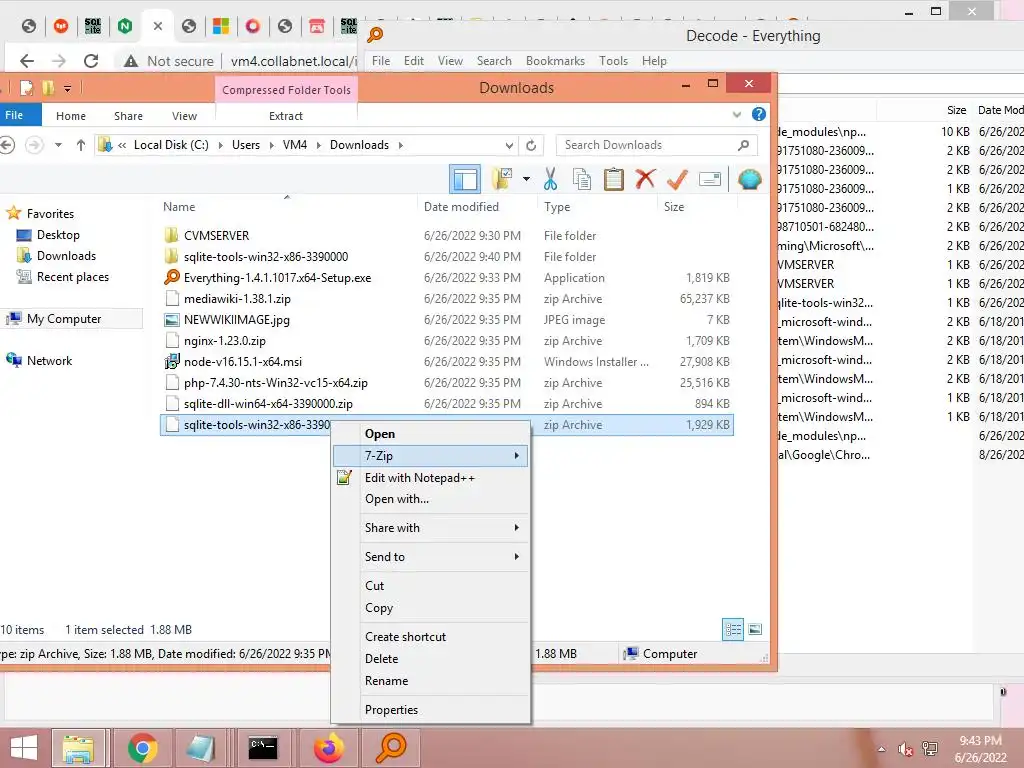Select the 7-Zip context menu submenu
This screenshot has width=1024, height=768.
click(430, 456)
